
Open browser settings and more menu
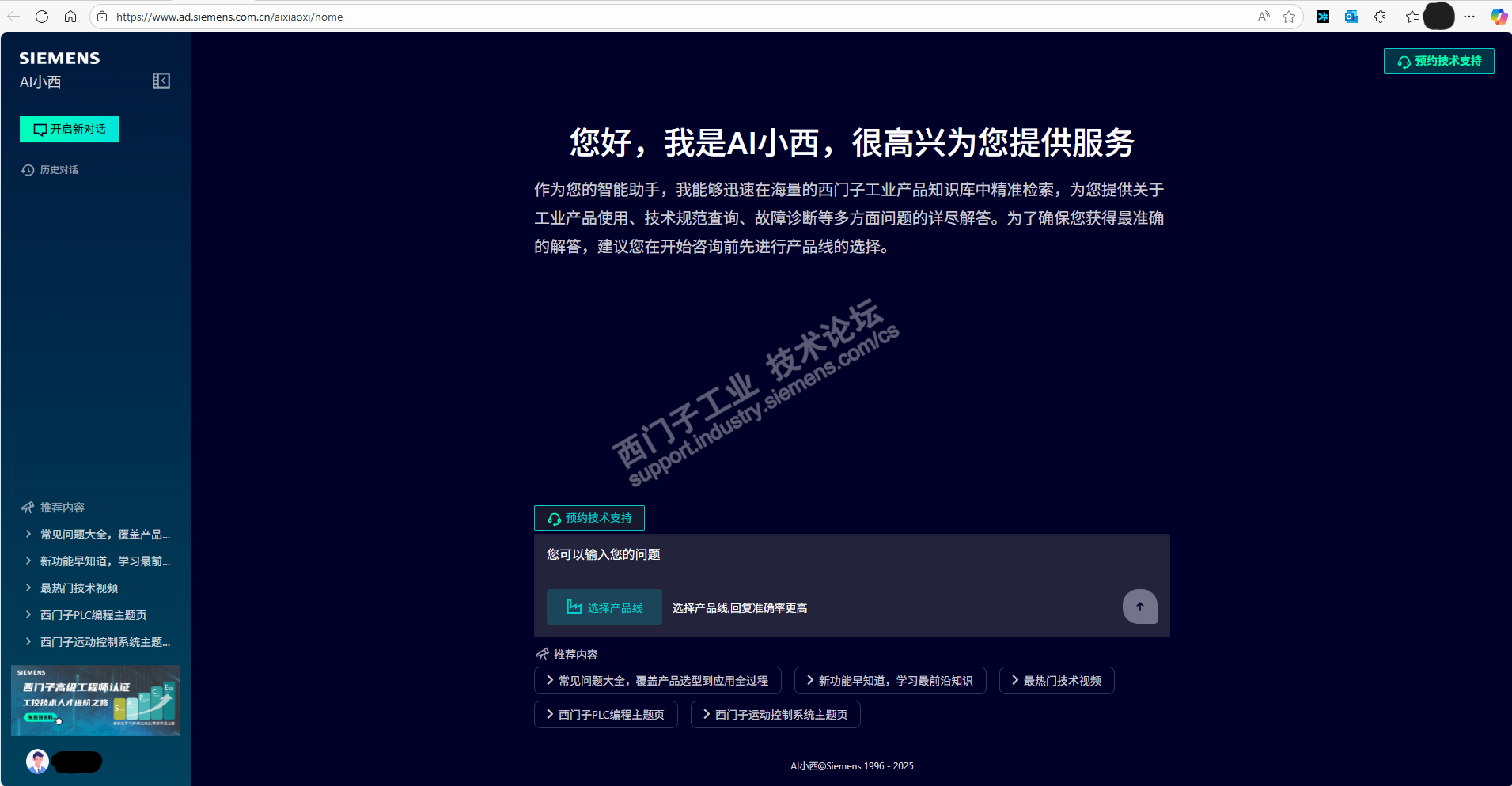coord(1469,17)
